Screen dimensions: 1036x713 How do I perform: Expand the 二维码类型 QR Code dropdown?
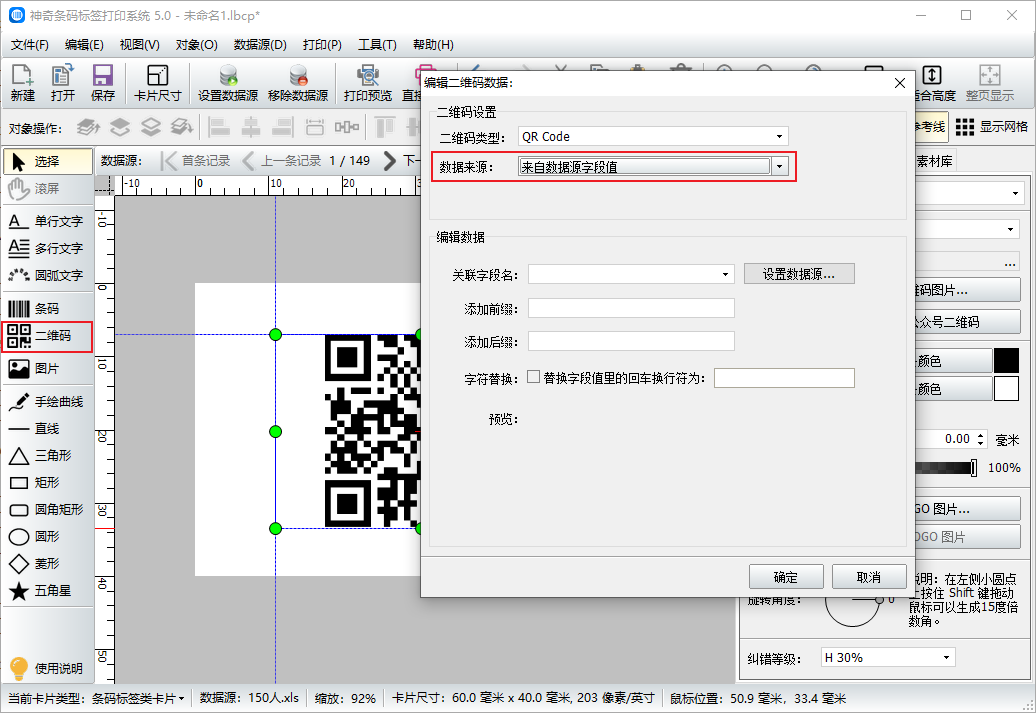780,137
